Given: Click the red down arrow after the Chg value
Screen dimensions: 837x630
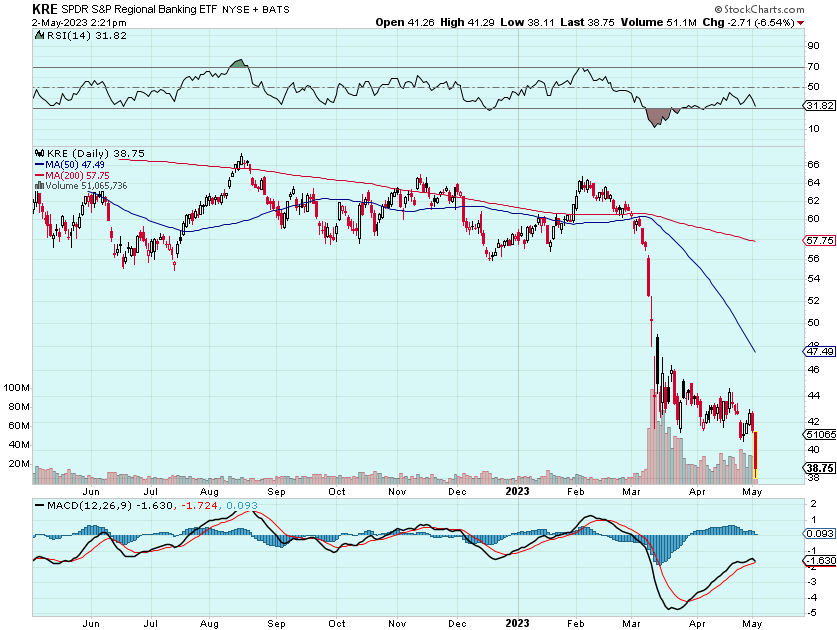Looking at the screenshot, I should 800,23.
